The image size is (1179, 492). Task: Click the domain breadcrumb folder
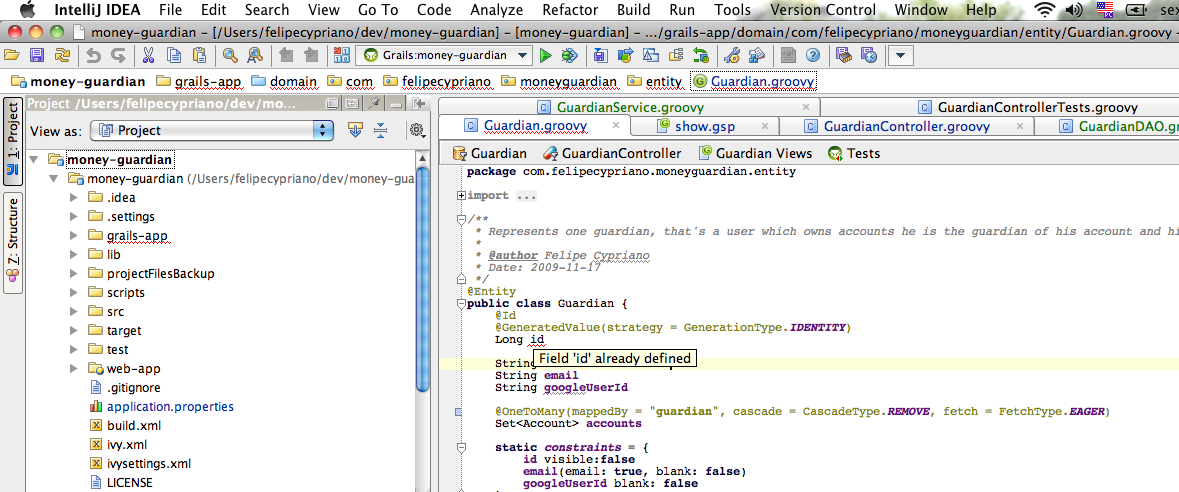pos(283,81)
